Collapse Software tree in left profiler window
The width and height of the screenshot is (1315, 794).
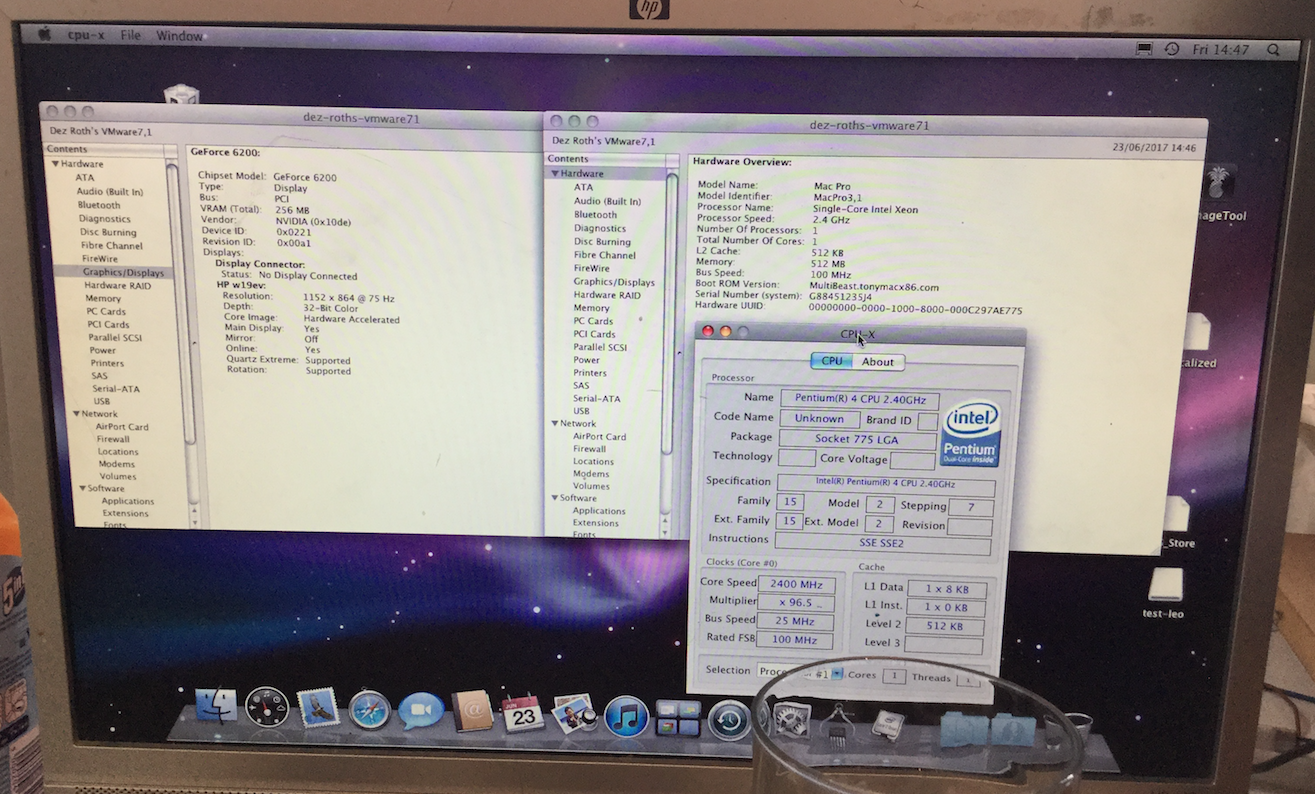pos(82,489)
